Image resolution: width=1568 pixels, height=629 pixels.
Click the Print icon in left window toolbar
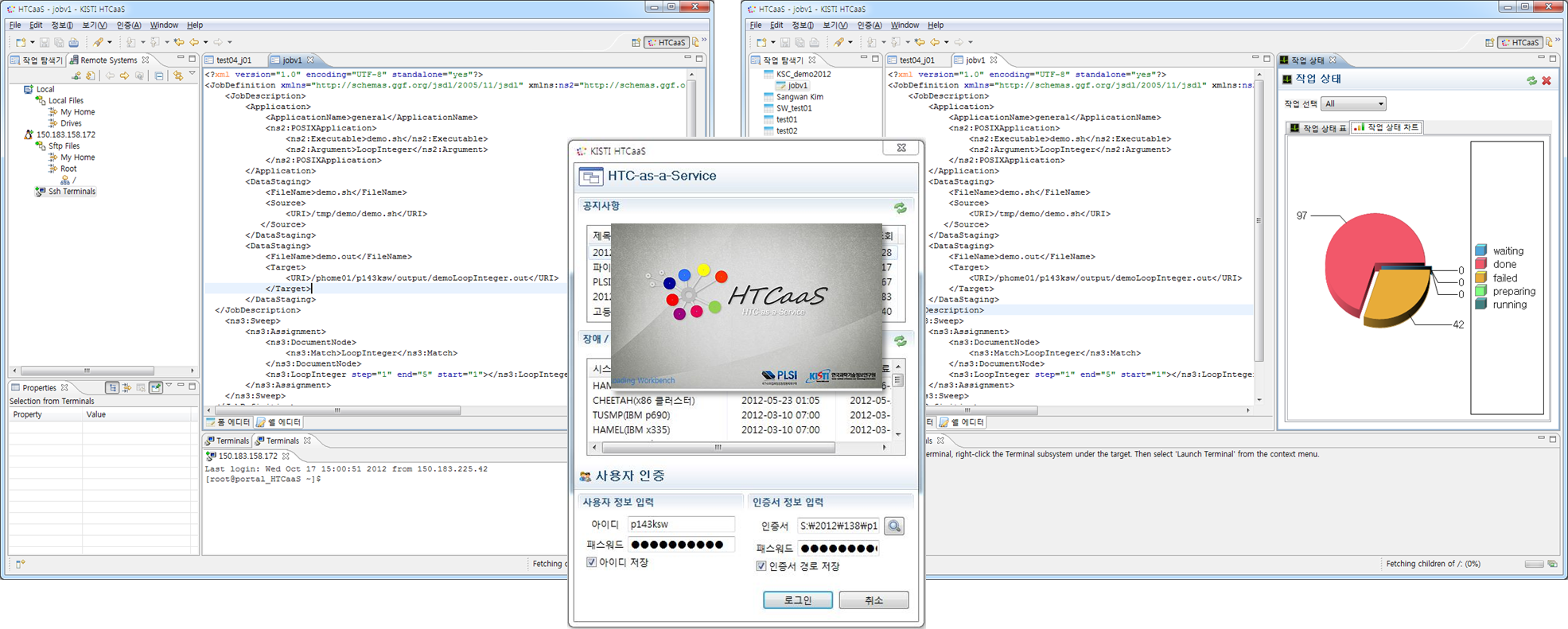[x=74, y=42]
